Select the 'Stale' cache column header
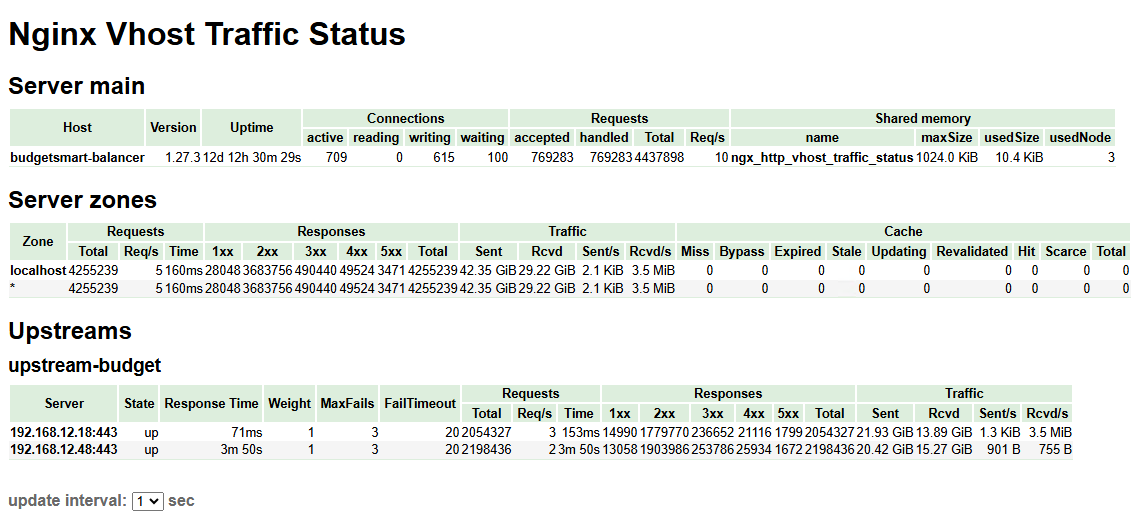 point(846,251)
